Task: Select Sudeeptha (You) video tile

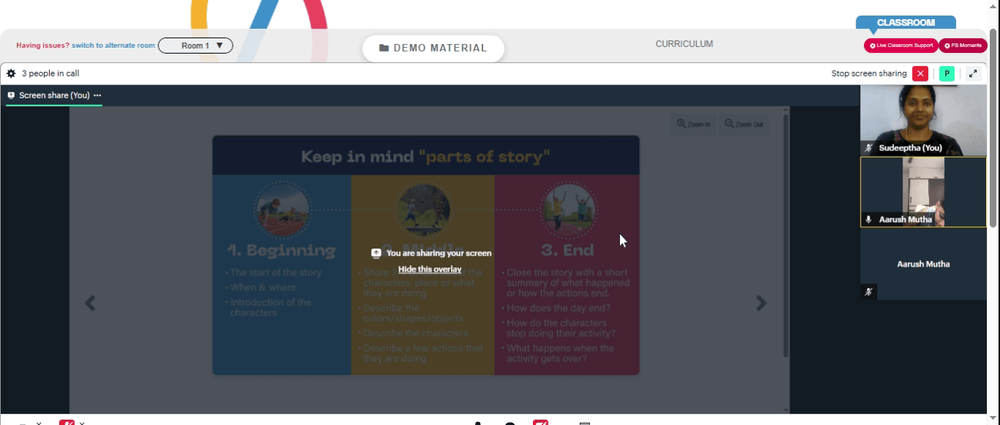Action: pyautogui.click(x=923, y=120)
